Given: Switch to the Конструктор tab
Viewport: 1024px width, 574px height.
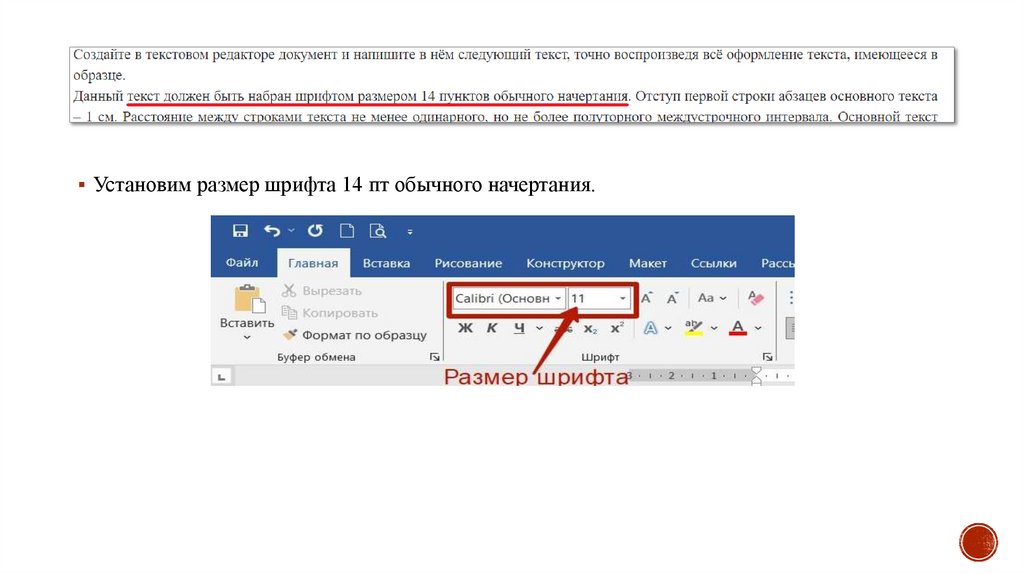Looking at the screenshot, I should [566, 263].
